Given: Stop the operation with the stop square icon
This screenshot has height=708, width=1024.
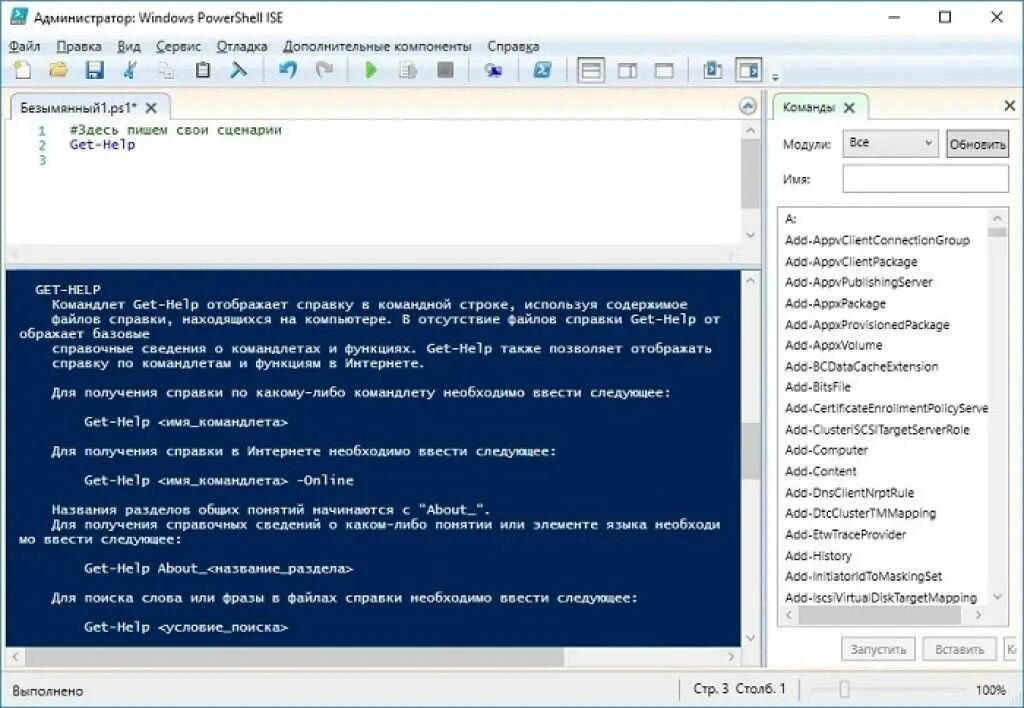Looking at the screenshot, I should [x=445, y=70].
